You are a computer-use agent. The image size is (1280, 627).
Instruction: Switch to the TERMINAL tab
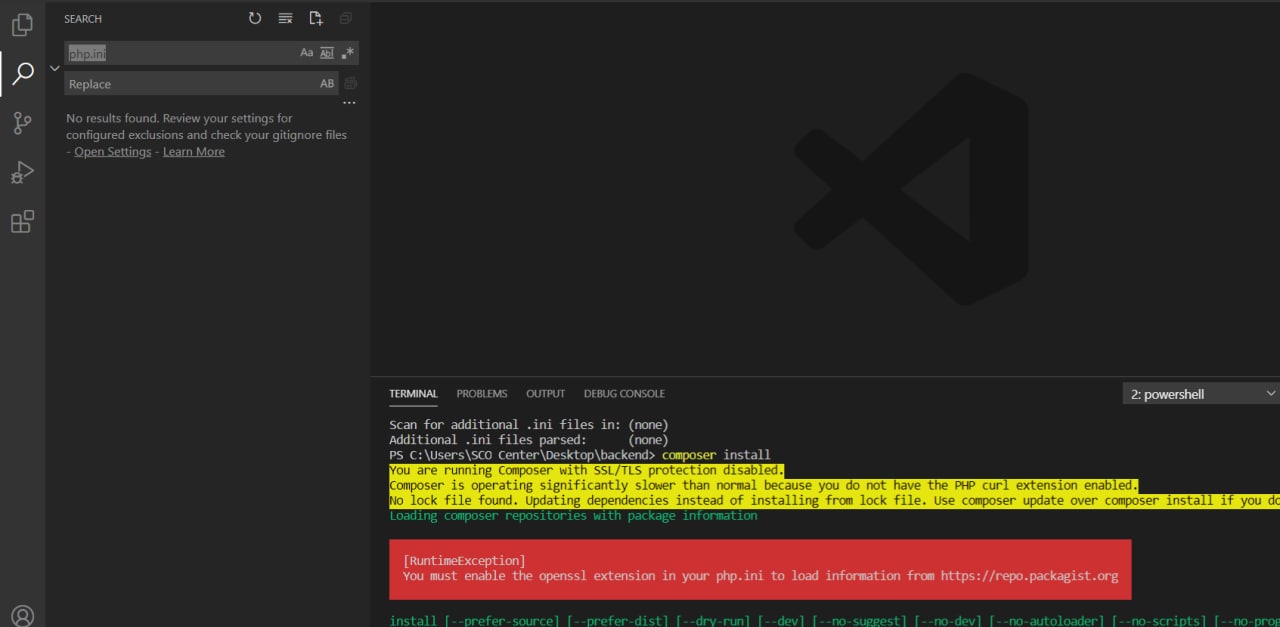click(413, 393)
